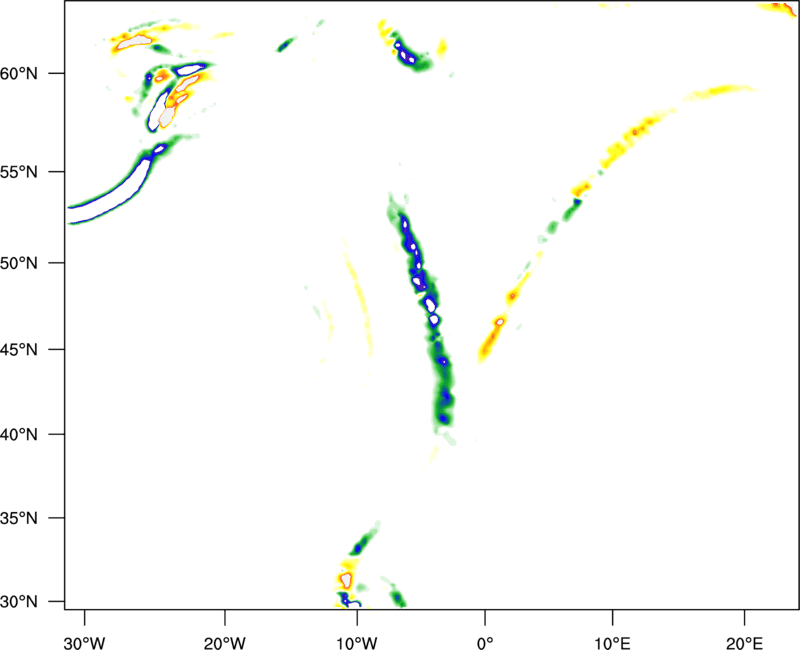Click the 40°N latitude label

click(x=19, y=434)
